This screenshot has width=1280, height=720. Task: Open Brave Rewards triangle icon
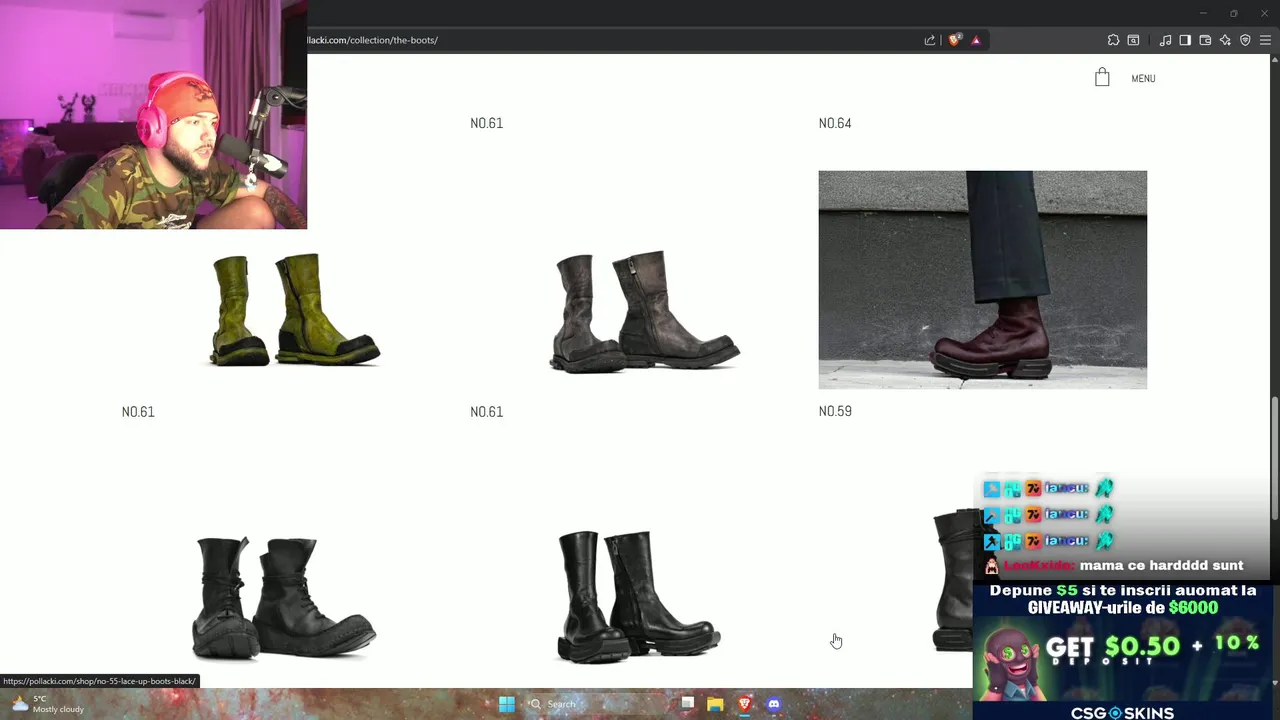click(976, 40)
